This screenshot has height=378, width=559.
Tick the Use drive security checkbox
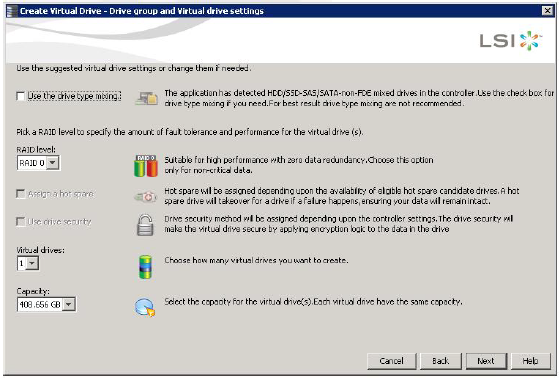[x=21, y=222]
